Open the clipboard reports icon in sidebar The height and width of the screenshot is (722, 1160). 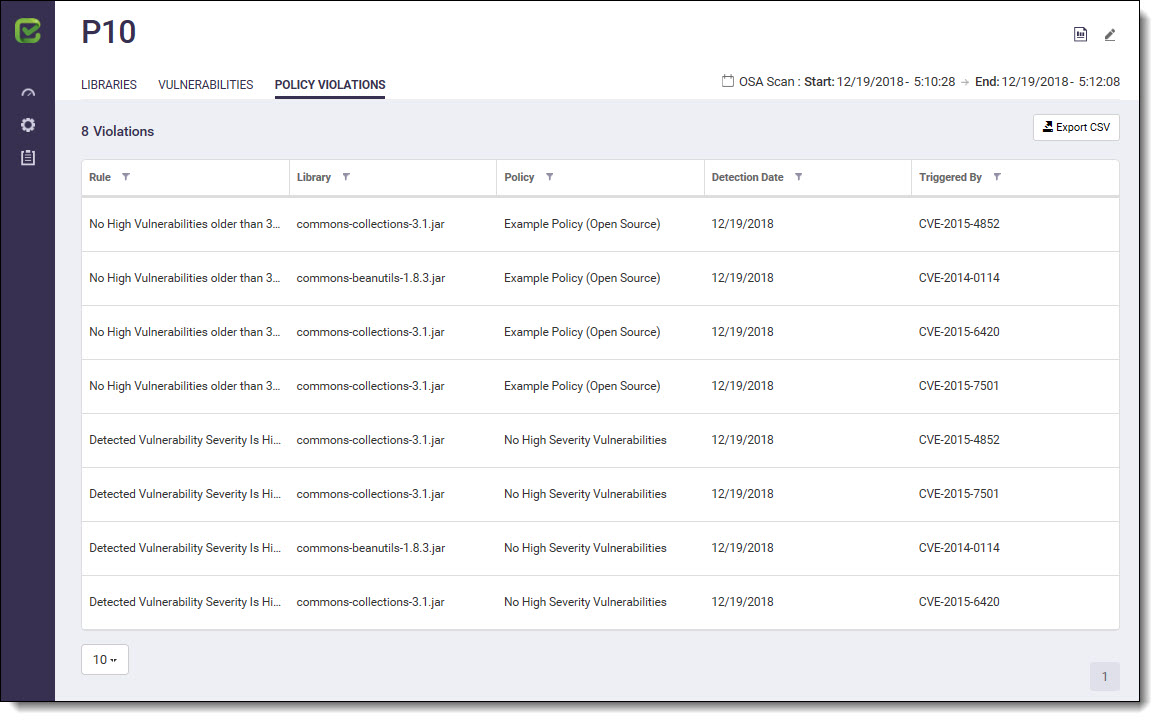coord(28,158)
